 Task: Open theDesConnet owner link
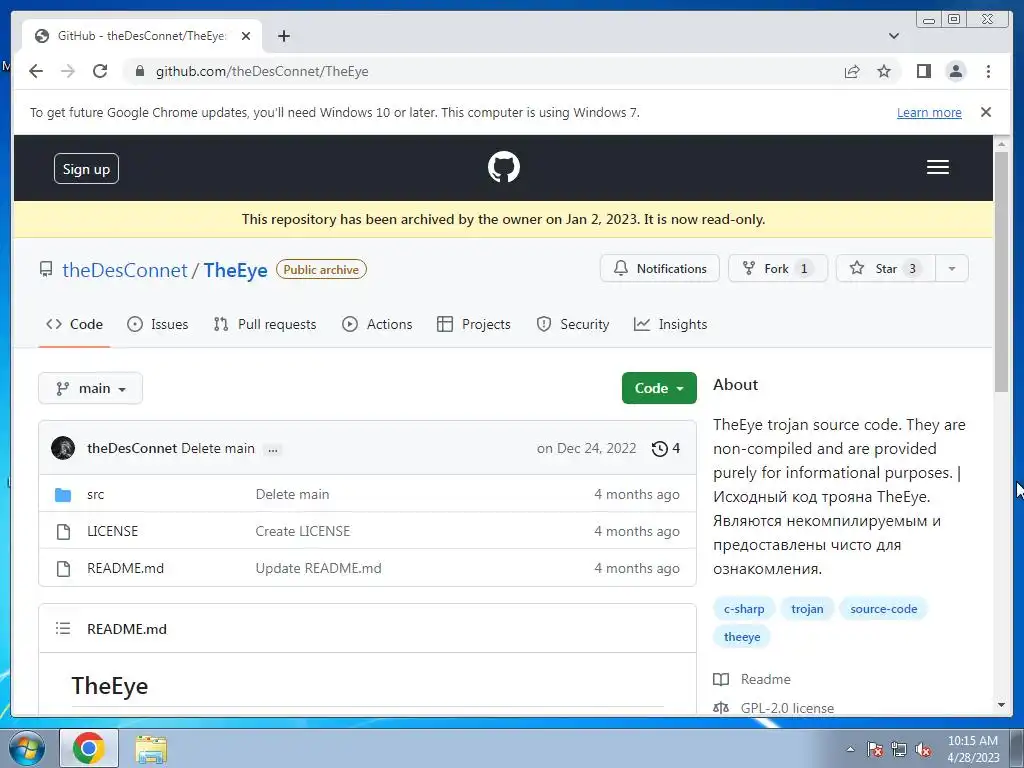click(125, 270)
